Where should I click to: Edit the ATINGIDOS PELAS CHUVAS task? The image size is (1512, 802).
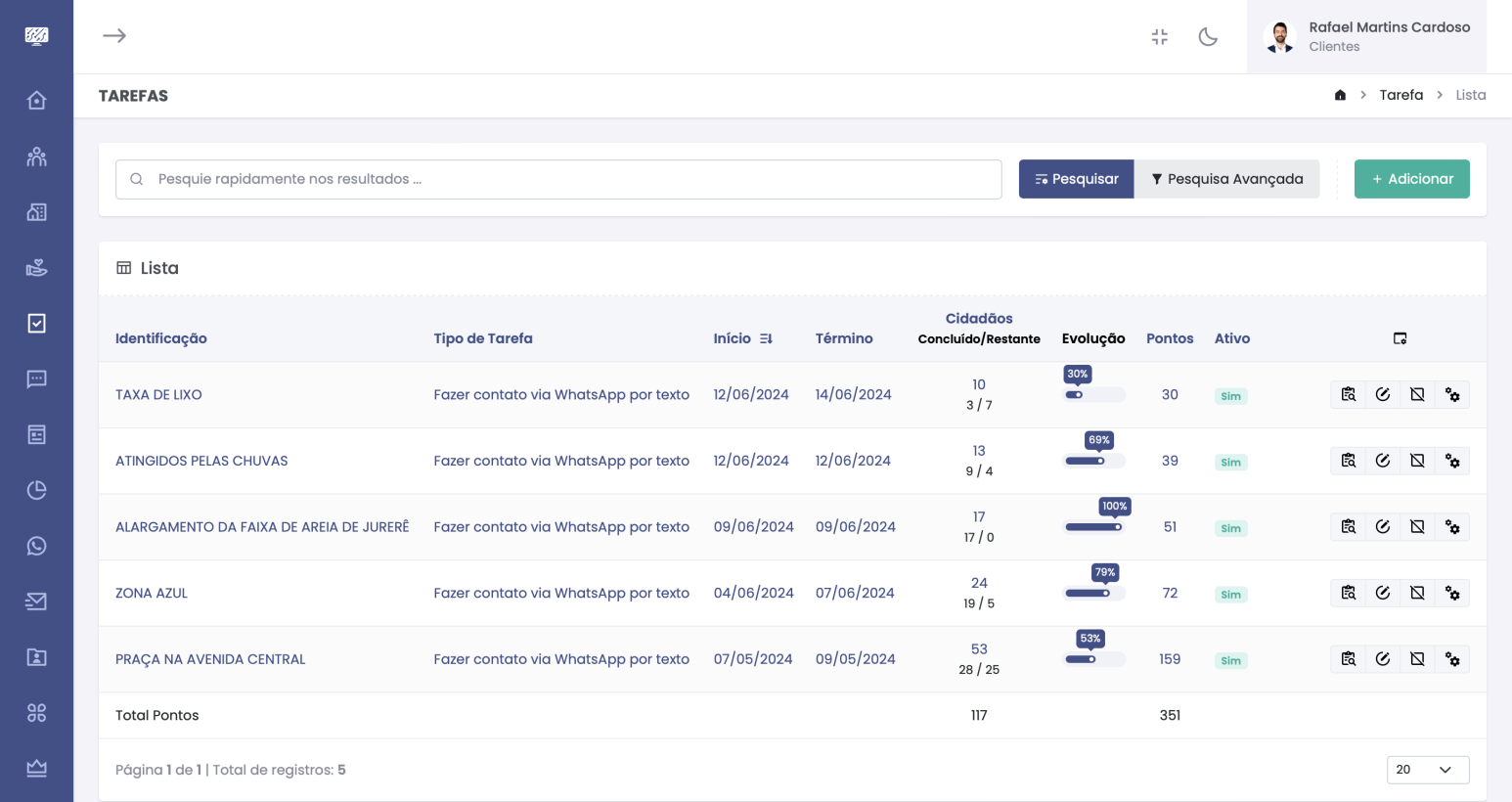pyautogui.click(x=1383, y=461)
